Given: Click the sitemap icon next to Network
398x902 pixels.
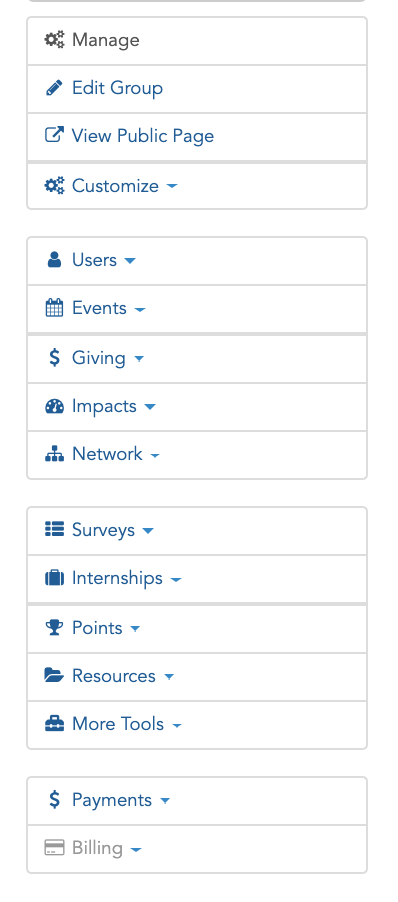Looking at the screenshot, I should pos(54,454).
